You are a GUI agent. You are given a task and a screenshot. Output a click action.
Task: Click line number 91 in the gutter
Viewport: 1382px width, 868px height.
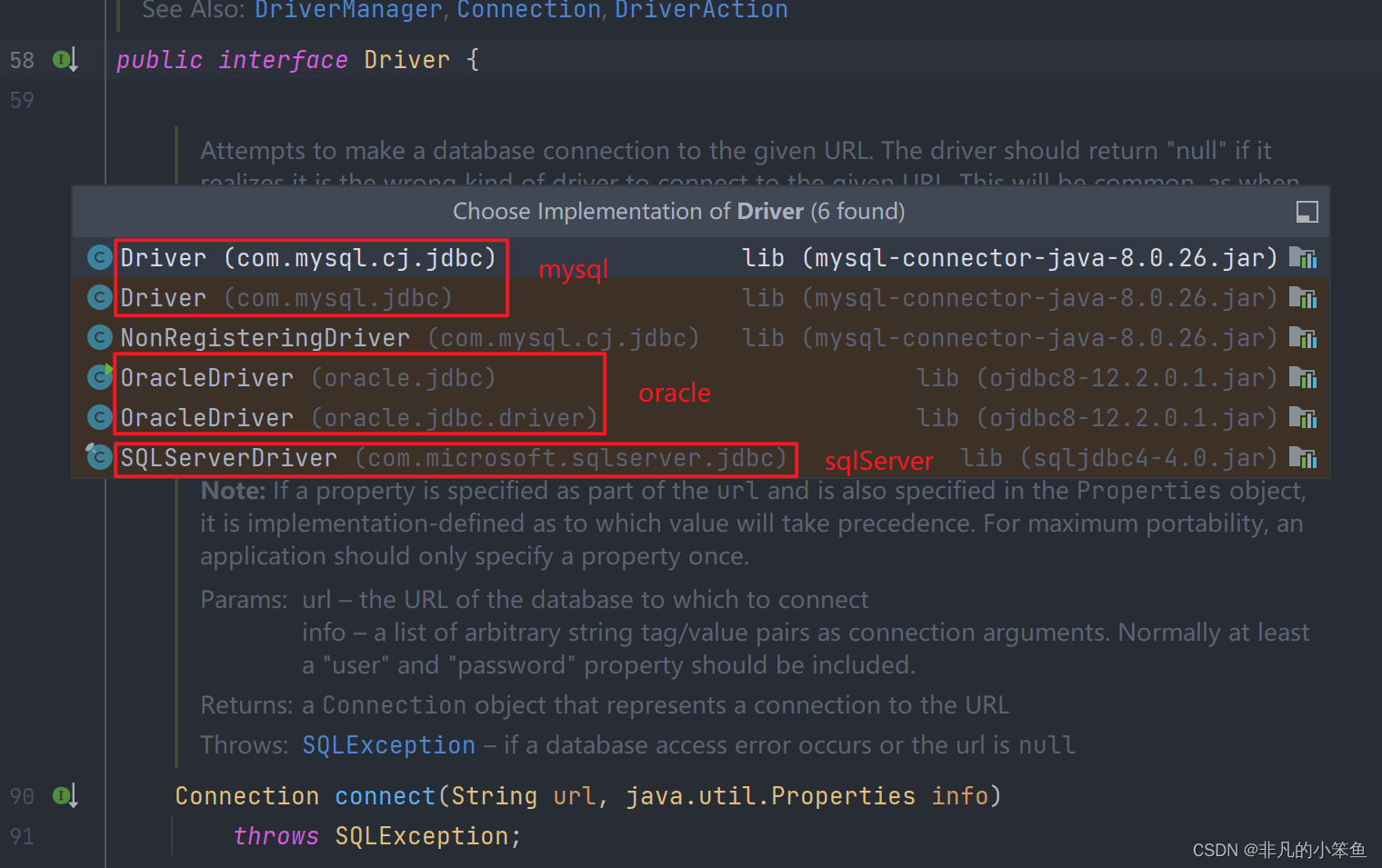(22, 836)
